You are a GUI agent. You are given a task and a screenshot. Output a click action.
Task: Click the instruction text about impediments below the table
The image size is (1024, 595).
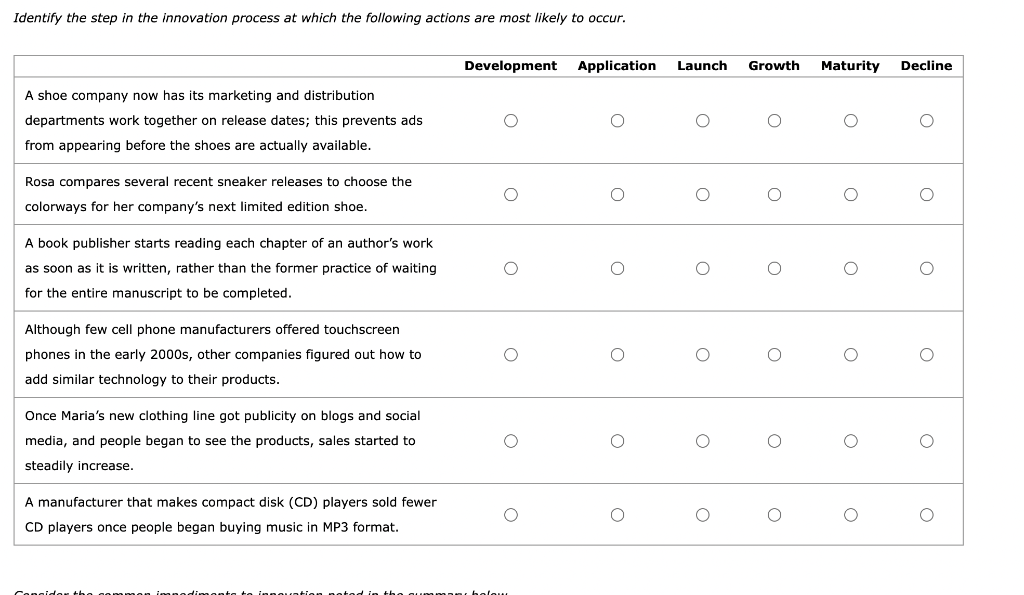(x=260, y=591)
